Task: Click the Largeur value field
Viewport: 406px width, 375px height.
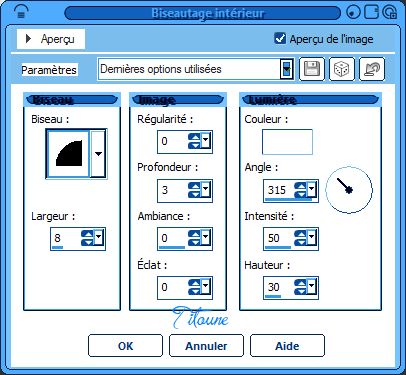Action: 66,238
